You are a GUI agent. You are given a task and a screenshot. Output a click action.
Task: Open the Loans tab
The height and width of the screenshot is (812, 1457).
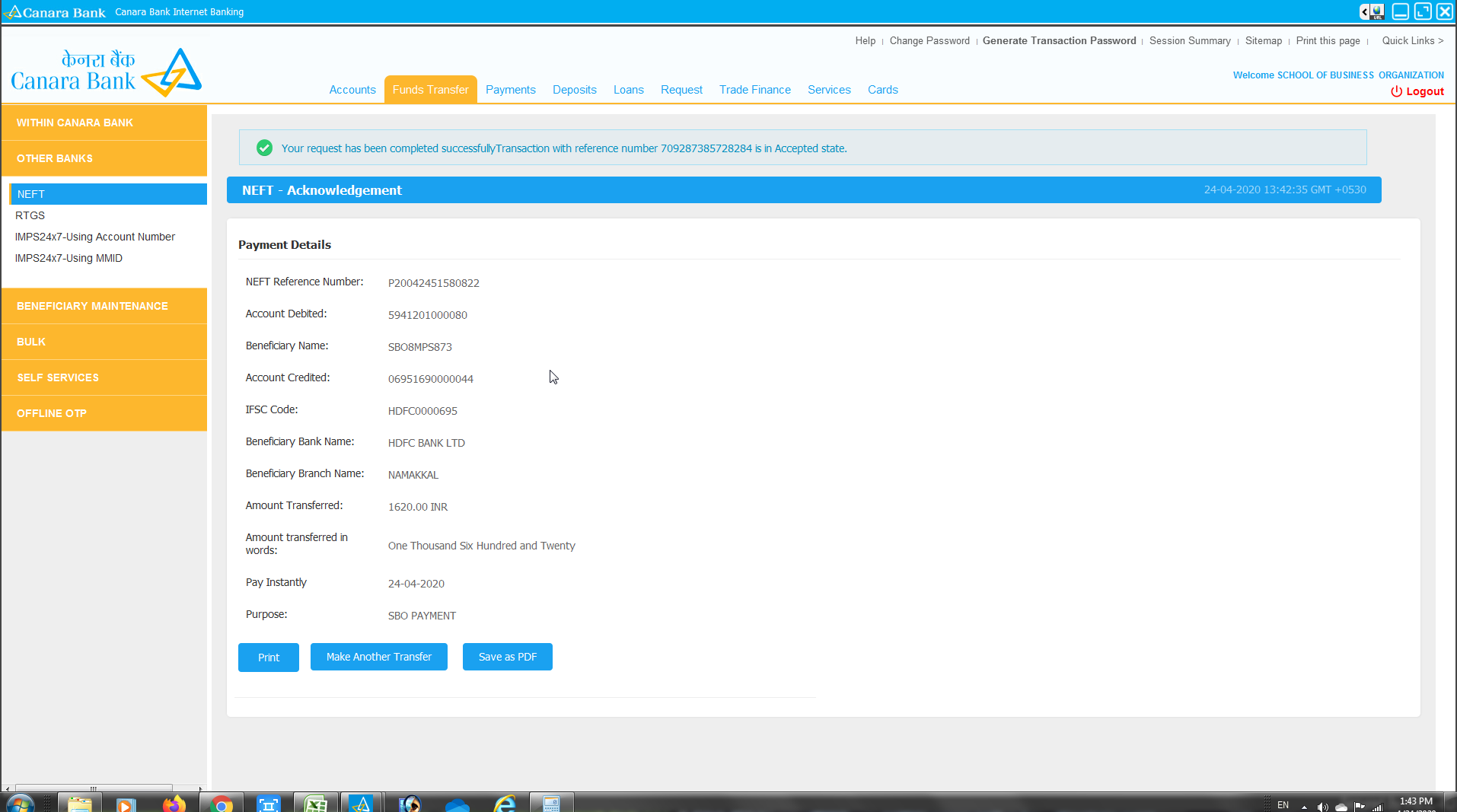click(629, 90)
